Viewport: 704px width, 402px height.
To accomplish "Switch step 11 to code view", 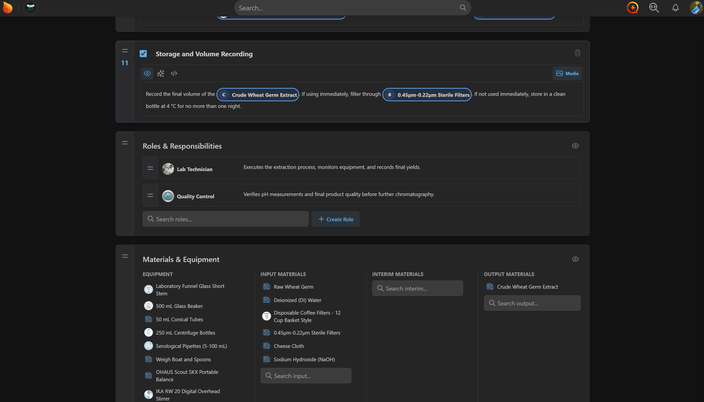I will [x=174, y=73].
